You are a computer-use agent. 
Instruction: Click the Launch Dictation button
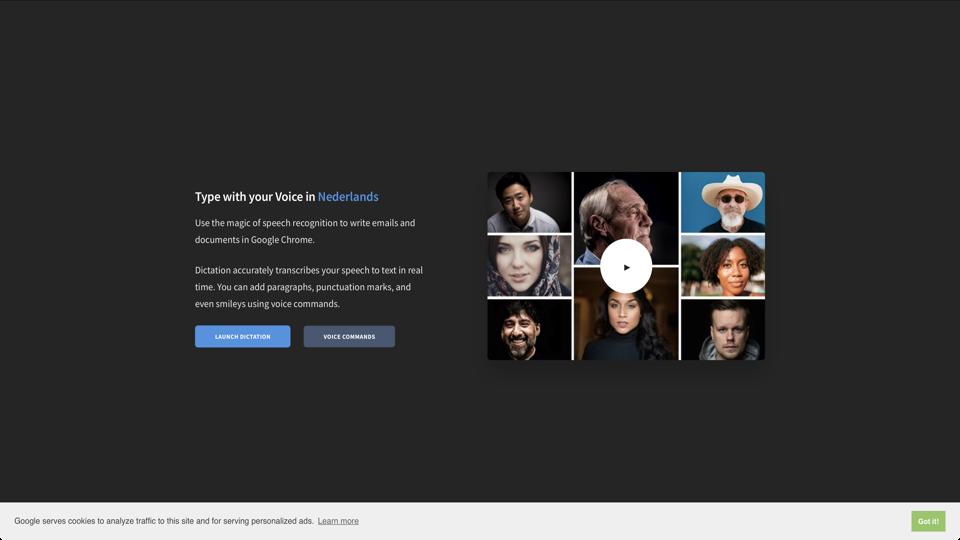tap(242, 336)
